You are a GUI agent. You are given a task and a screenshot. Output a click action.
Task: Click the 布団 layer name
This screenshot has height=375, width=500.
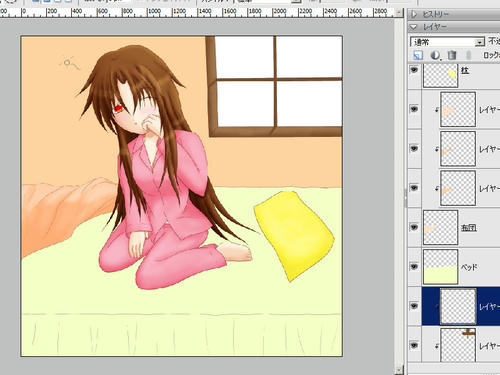coord(468,228)
